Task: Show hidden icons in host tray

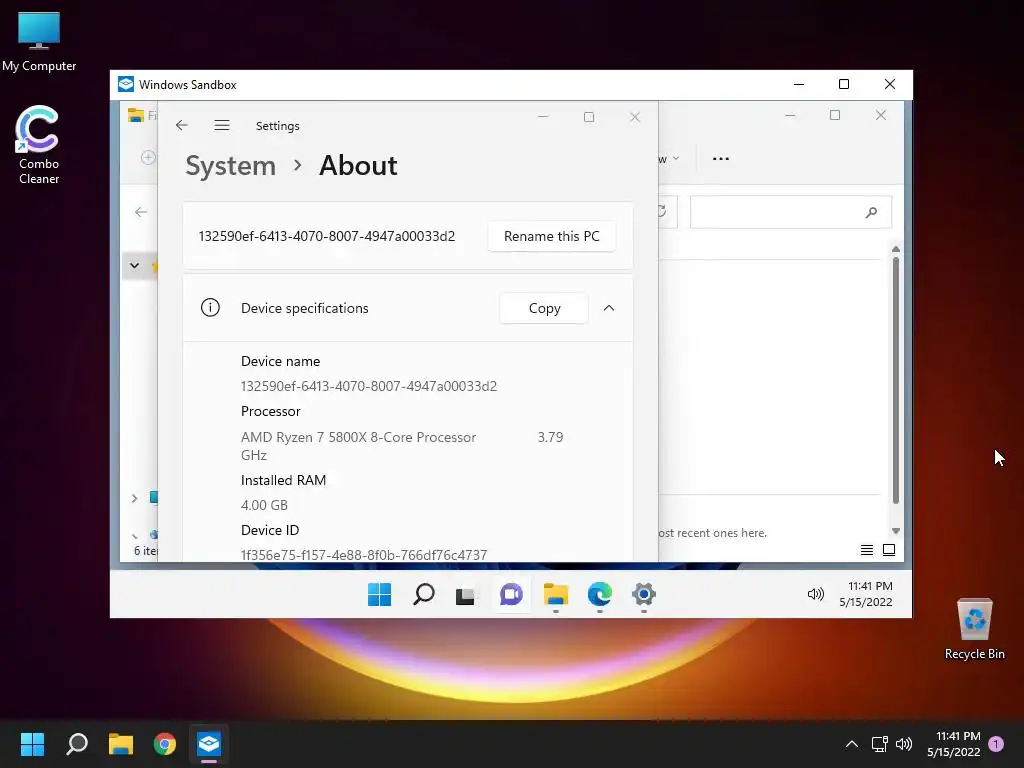Action: tap(852, 744)
